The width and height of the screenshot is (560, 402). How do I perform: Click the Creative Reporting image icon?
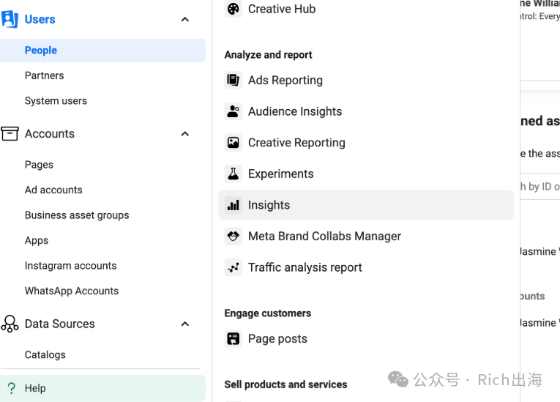(233, 142)
